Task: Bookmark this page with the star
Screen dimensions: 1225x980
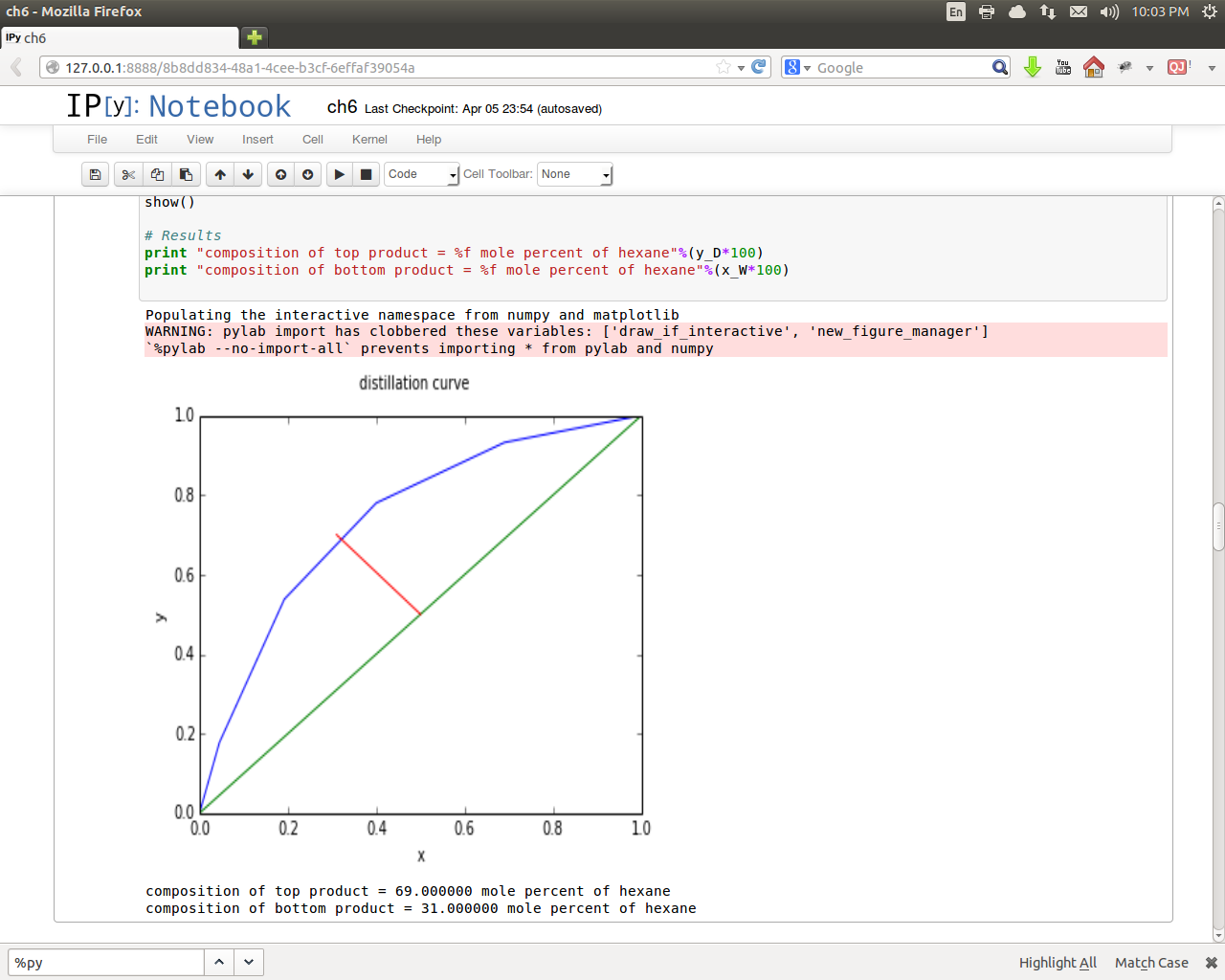Action: [724, 67]
